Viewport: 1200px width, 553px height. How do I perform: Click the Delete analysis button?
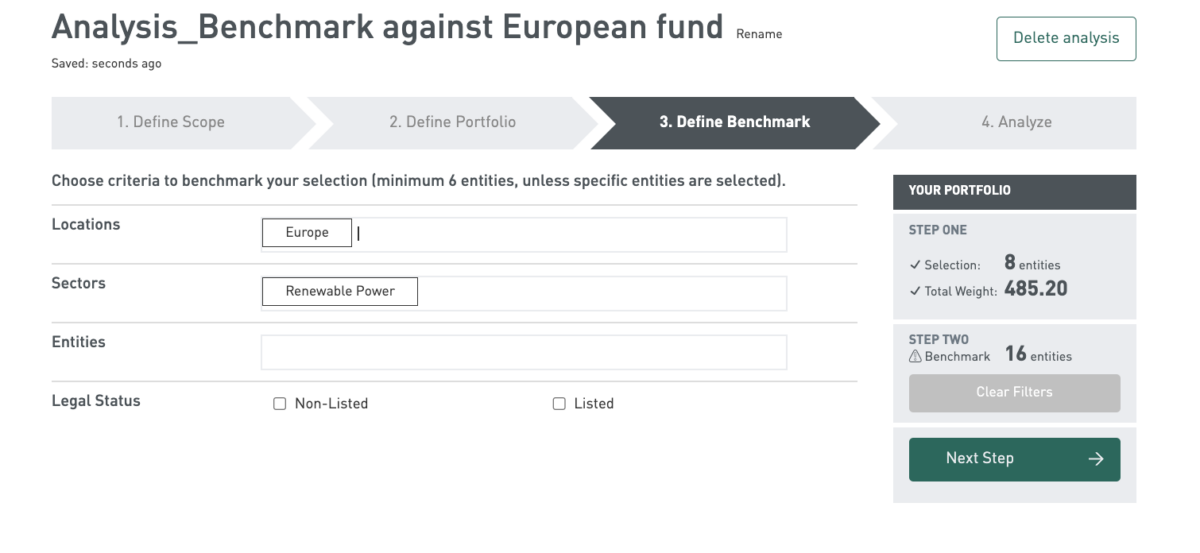coord(1066,38)
